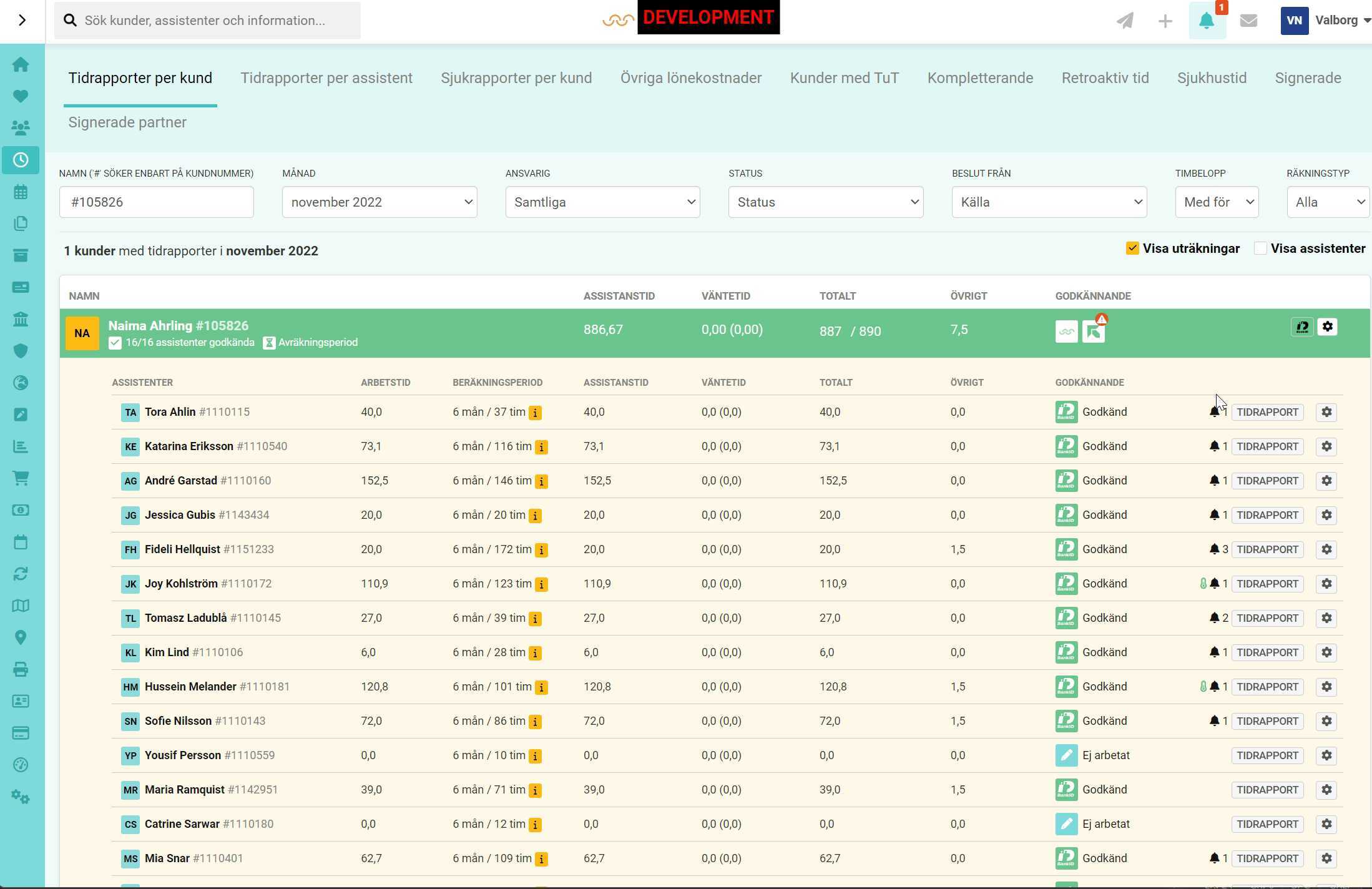Uncheck Visa uträkningar checkbox
1372x889 pixels.
click(1132, 248)
